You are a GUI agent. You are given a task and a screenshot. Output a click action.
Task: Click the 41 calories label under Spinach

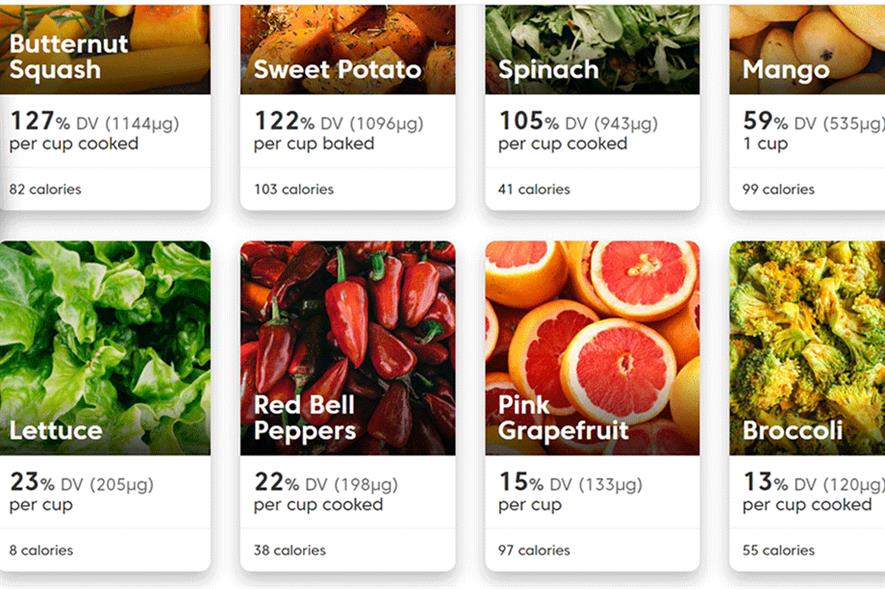[534, 189]
